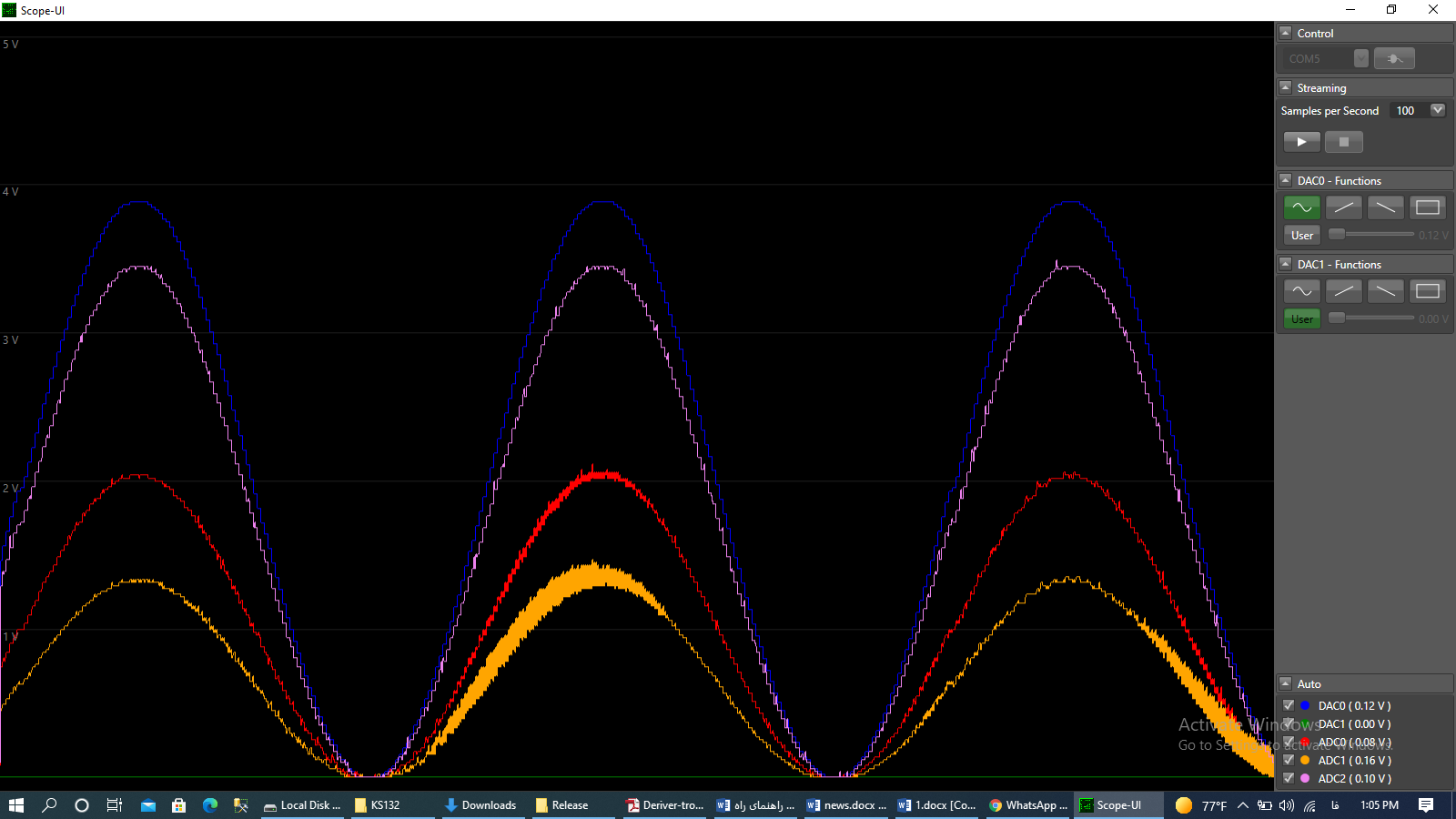Click the DAC0 voltage slider handle
The height and width of the screenshot is (819, 1456).
pyautogui.click(x=1337, y=235)
